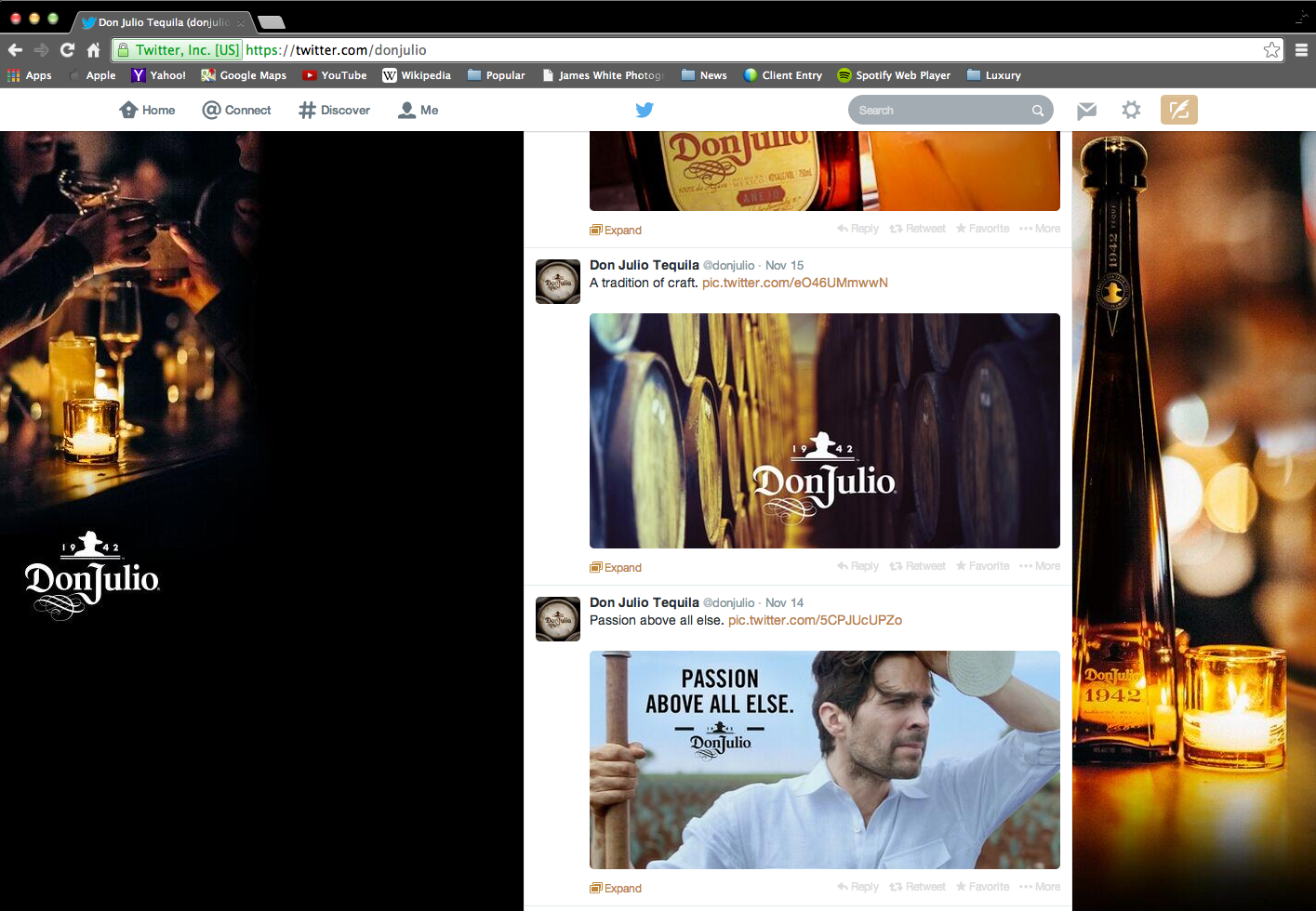Open the News bookmarks folder

(704, 75)
